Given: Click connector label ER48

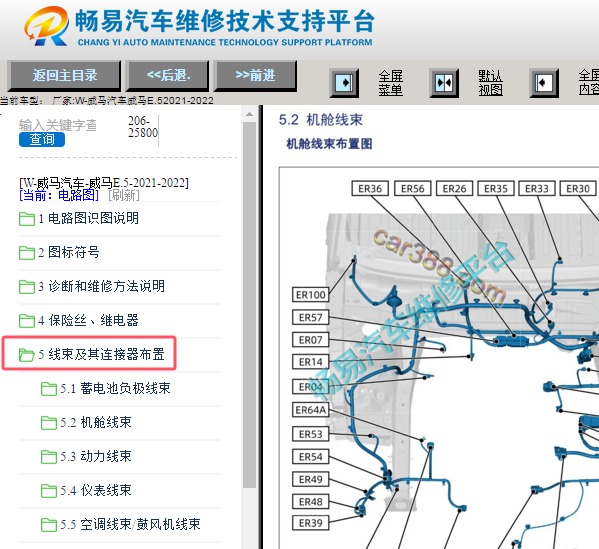Looking at the screenshot, I should (311, 501).
